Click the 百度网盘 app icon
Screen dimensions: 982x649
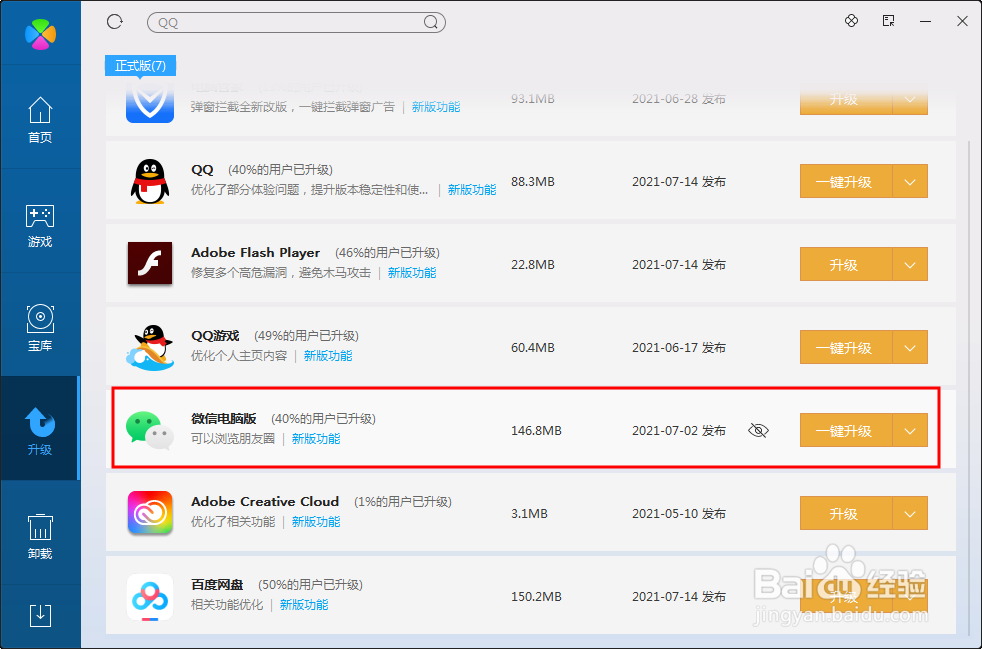click(x=150, y=597)
